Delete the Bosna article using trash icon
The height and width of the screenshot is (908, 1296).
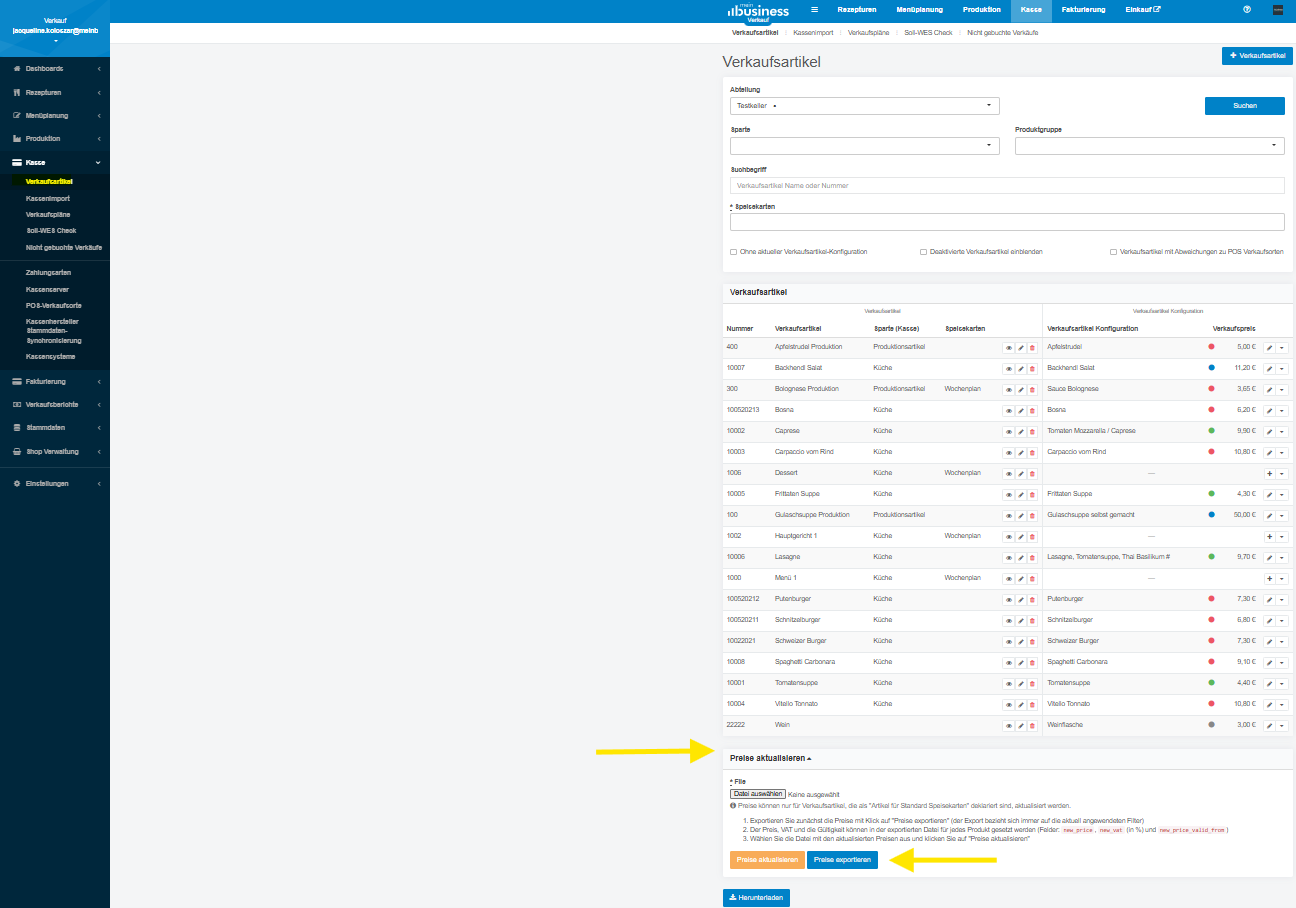pos(1032,411)
